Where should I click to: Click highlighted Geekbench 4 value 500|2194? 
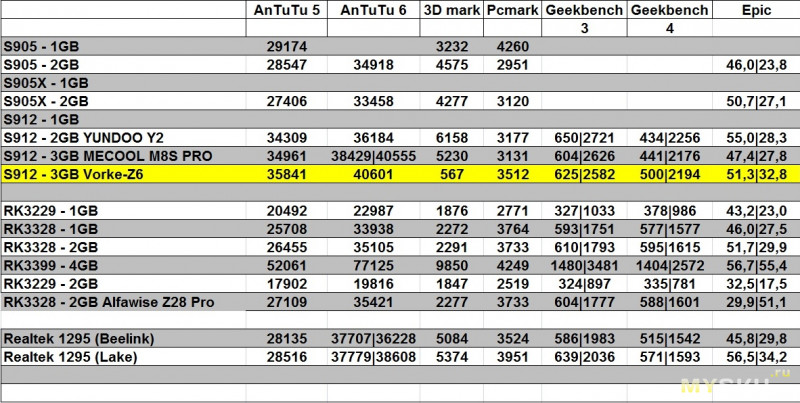click(669, 174)
